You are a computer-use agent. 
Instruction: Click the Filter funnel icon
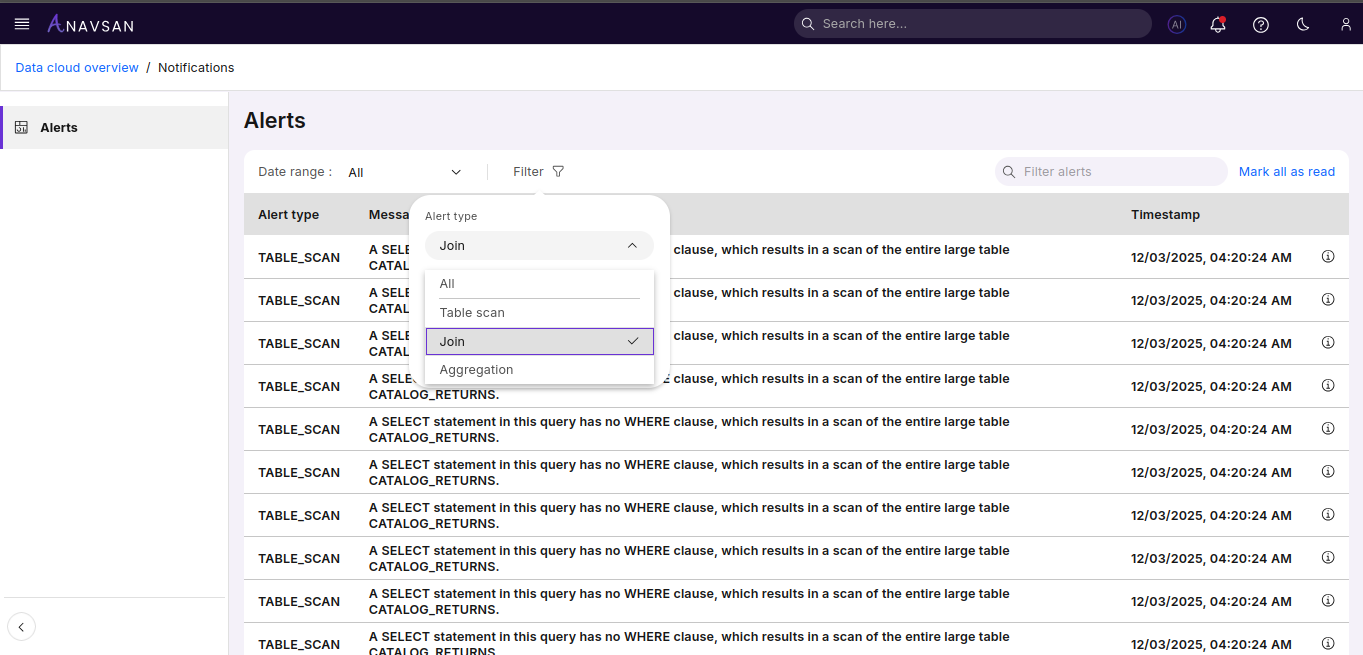tap(558, 172)
